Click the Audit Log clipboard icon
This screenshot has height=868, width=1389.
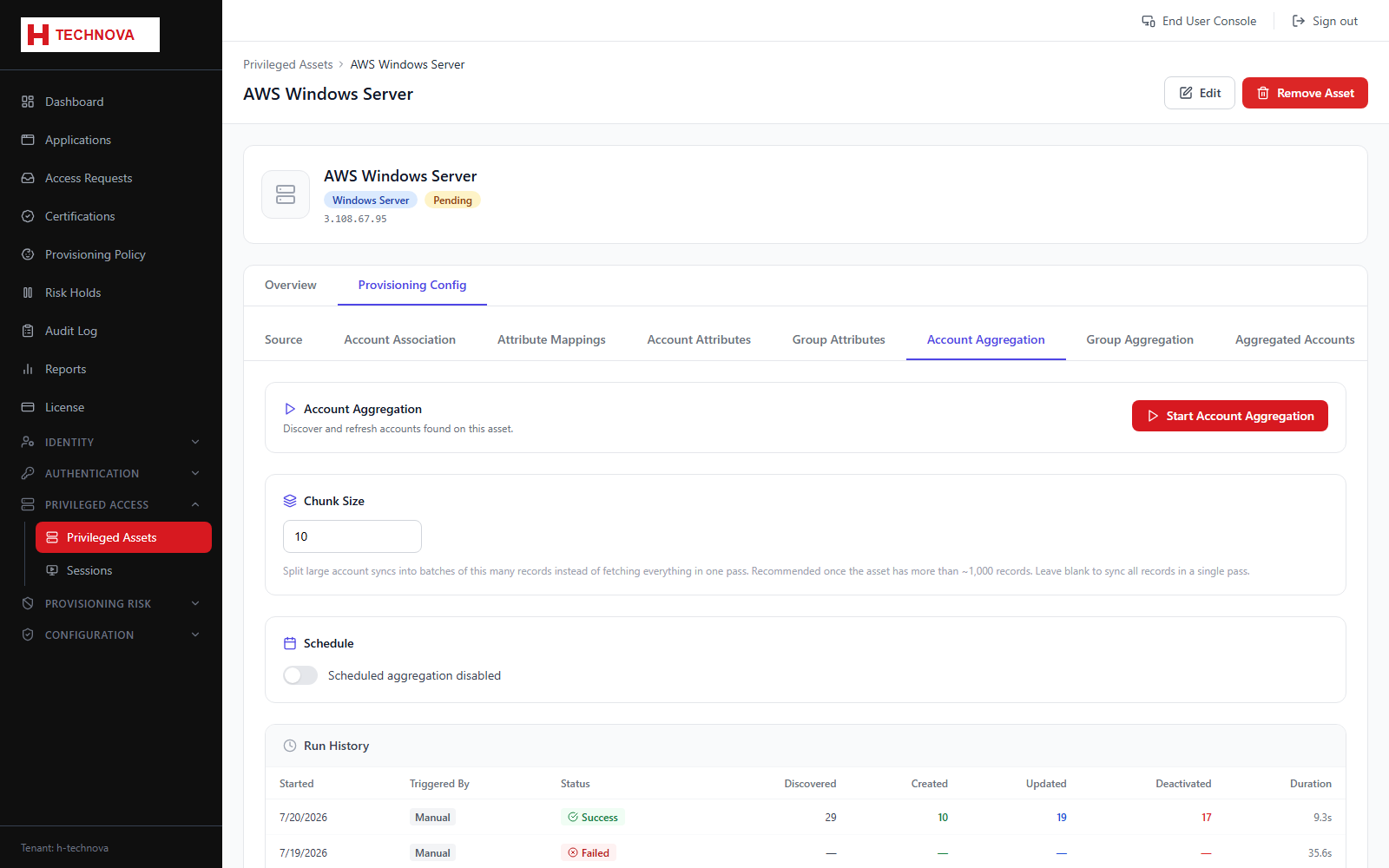pyautogui.click(x=28, y=331)
